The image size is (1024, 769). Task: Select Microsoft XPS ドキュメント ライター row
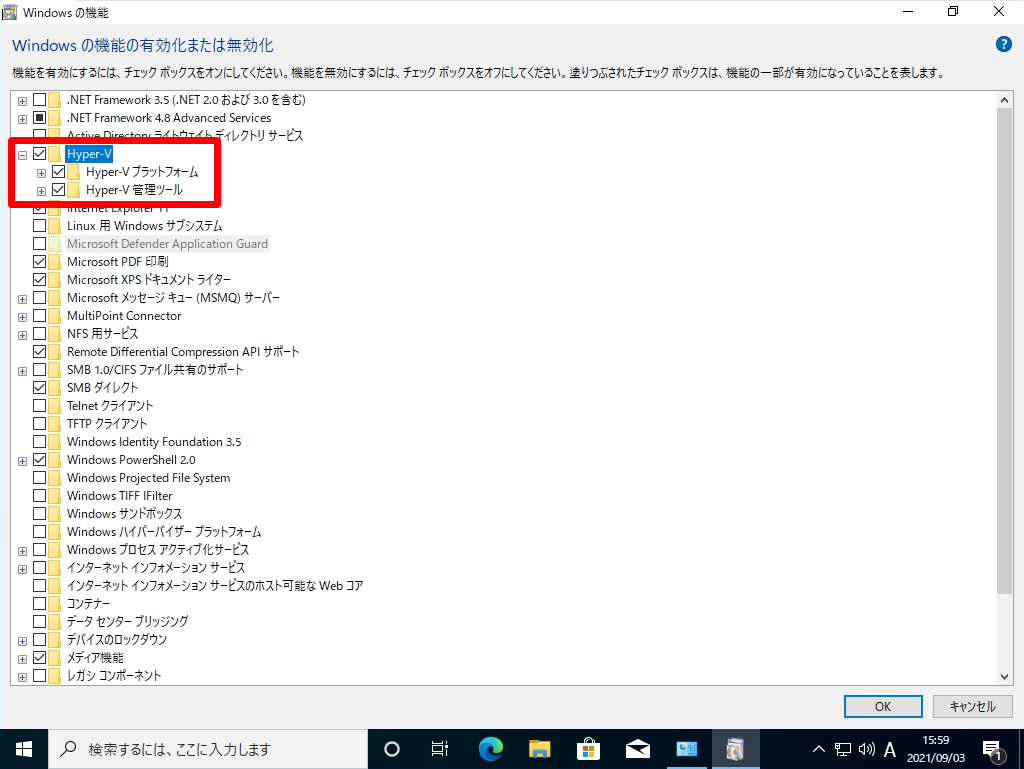149,279
